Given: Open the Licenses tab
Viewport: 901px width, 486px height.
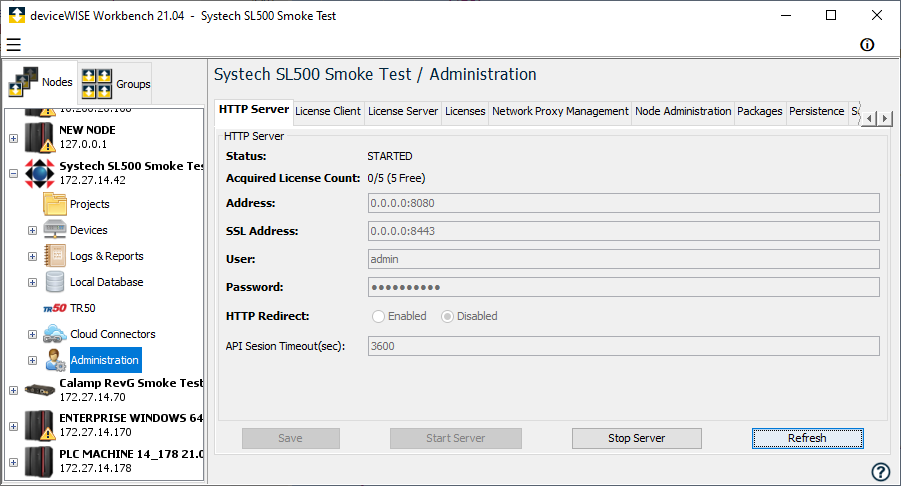Looking at the screenshot, I should 465,111.
